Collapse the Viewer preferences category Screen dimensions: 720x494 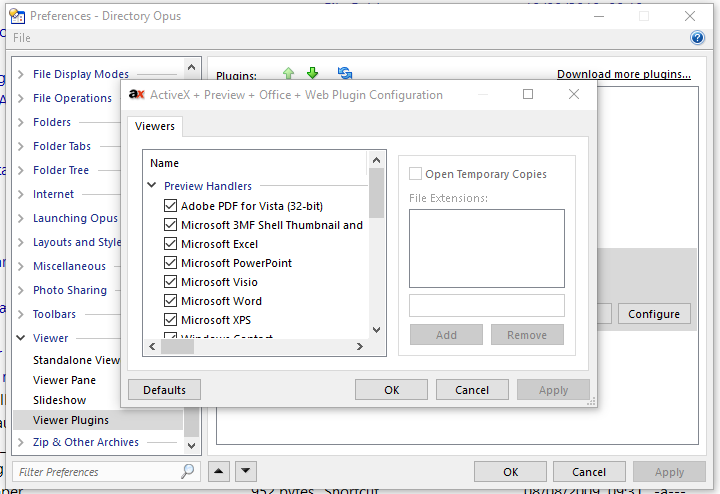21,338
